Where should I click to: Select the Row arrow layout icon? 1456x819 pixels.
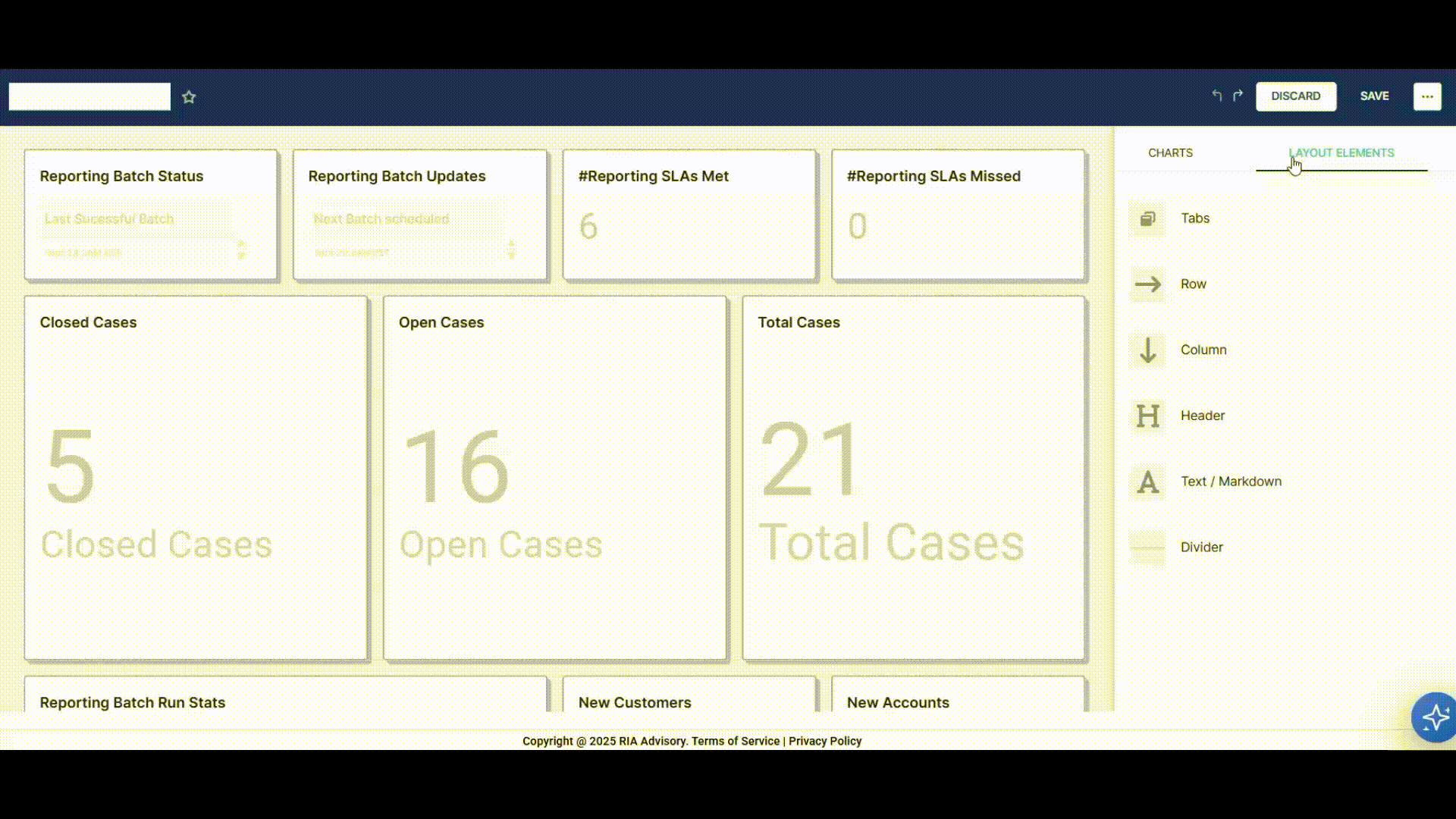(x=1148, y=284)
